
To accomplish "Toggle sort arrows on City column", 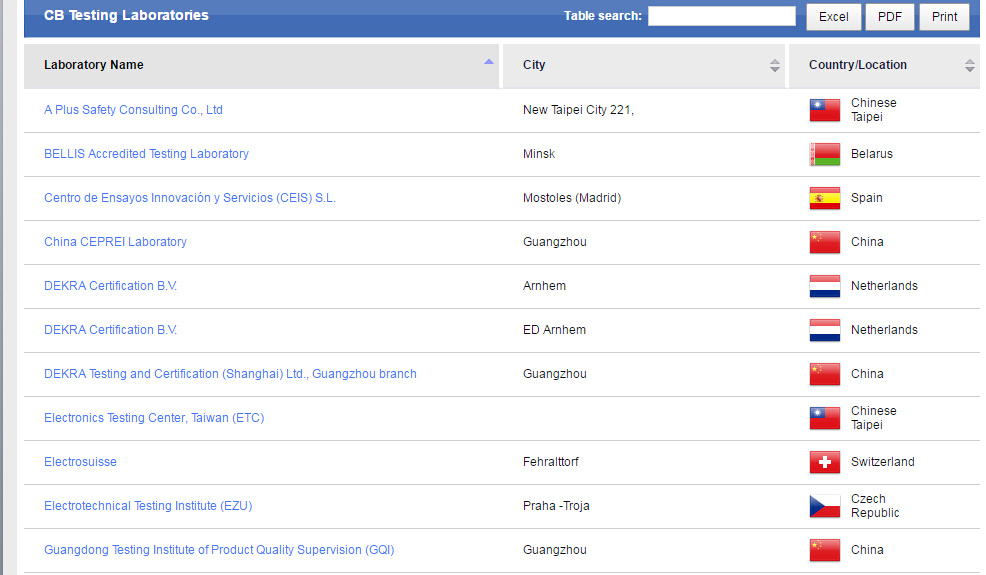I will coord(774,66).
